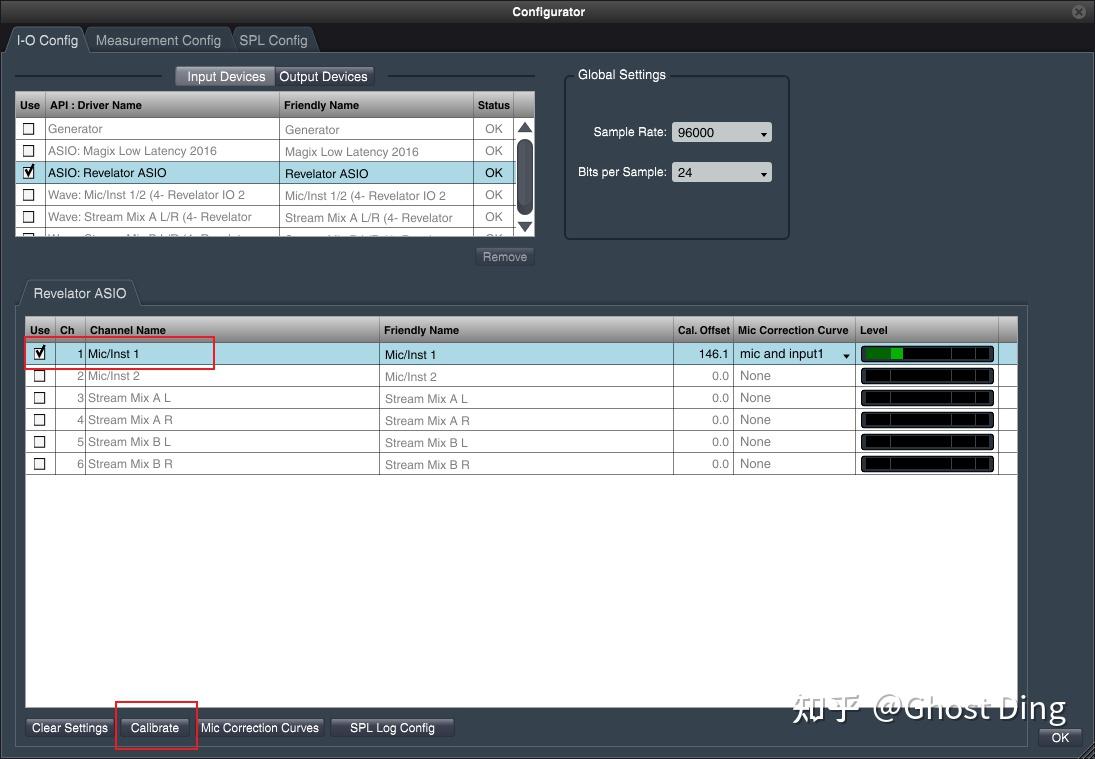Click the Calibrate button
Screen dimensions: 1095x759
pos(155,727)
